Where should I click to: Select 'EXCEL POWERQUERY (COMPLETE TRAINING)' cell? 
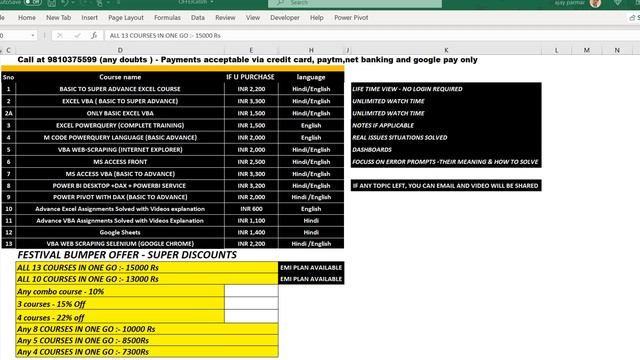[x=120, y=125]
